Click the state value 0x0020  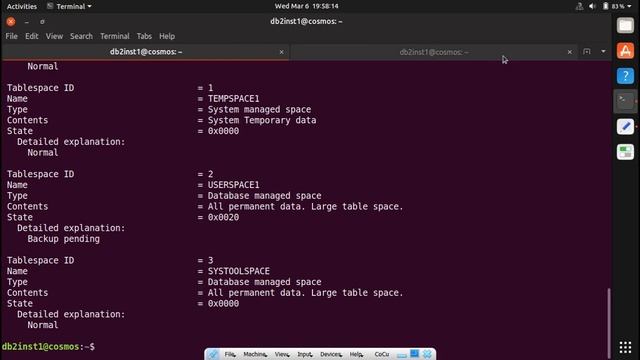(223, 217)
